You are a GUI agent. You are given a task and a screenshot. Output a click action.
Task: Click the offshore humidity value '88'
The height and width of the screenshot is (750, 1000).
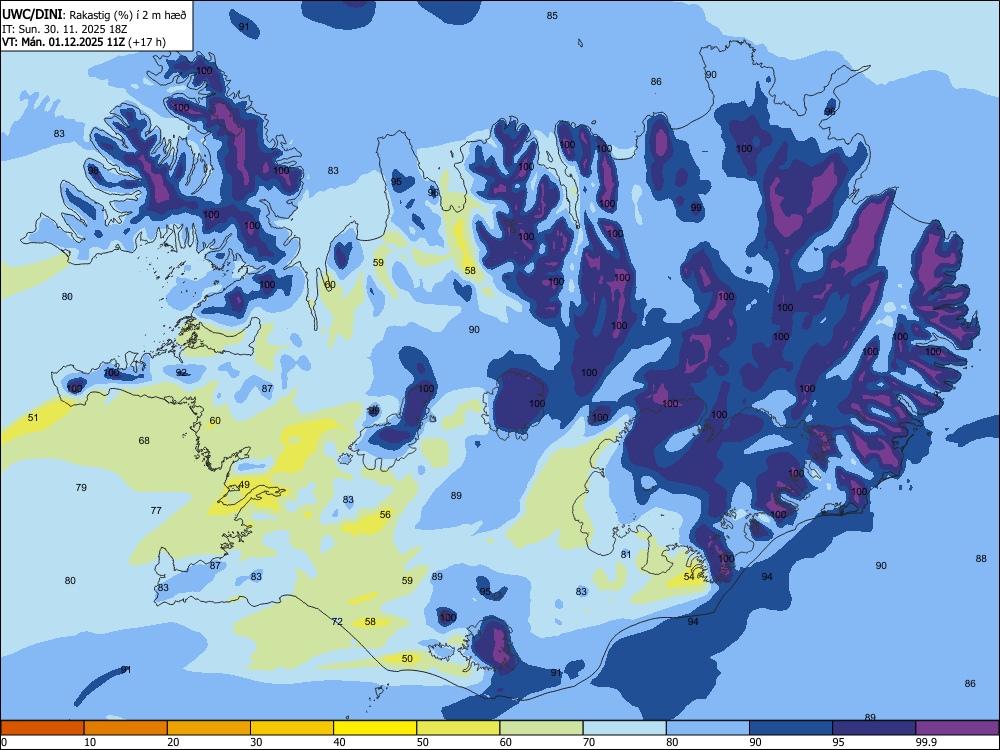[981, 559]
